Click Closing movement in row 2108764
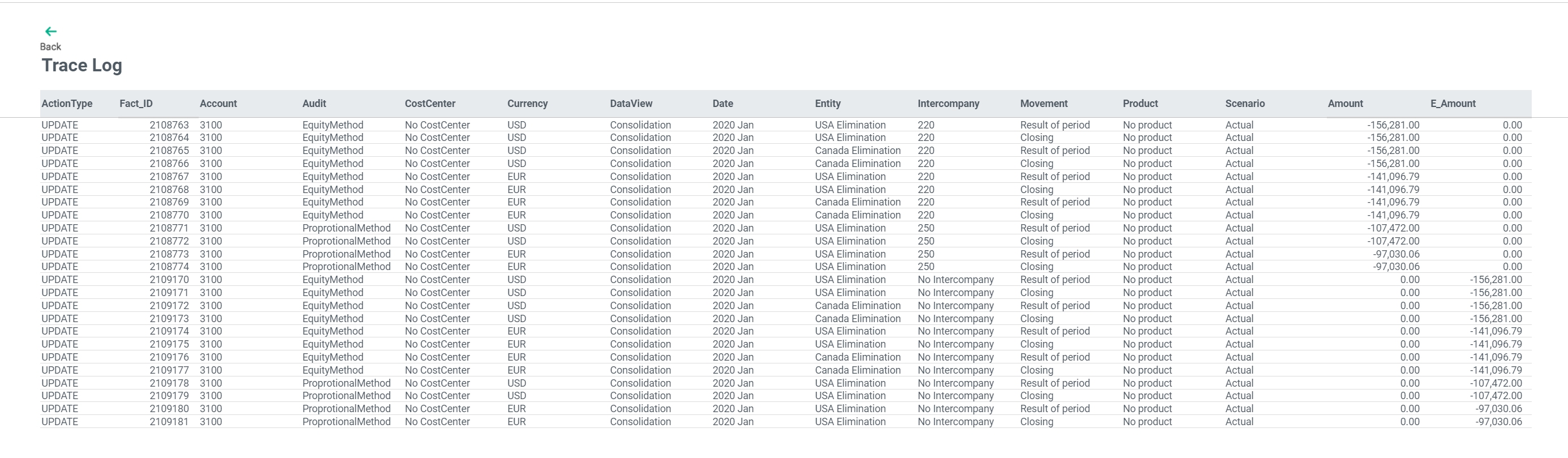Image resolution: width=1568 pixels, height=458 pixels. click(x=1036, y=138)
